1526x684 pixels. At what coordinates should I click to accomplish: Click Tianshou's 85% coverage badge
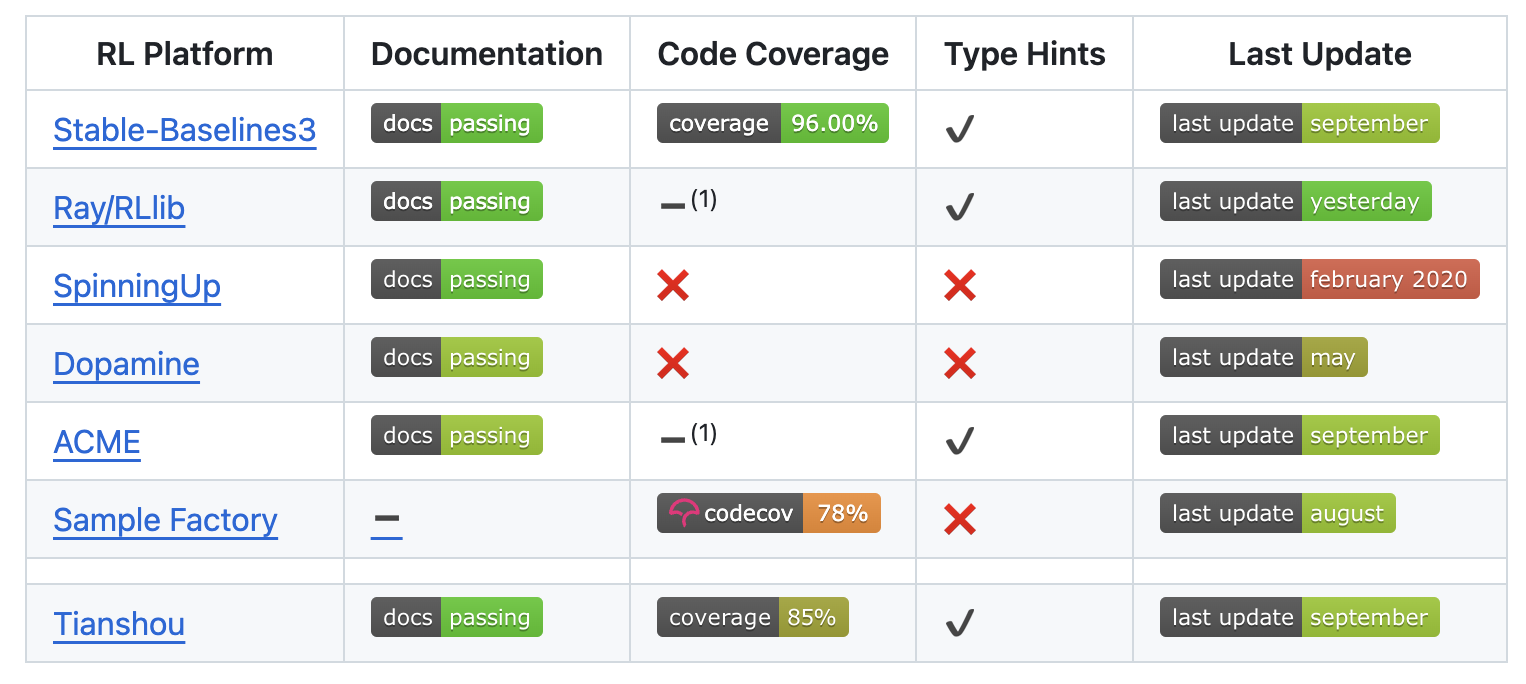point(752,617)
